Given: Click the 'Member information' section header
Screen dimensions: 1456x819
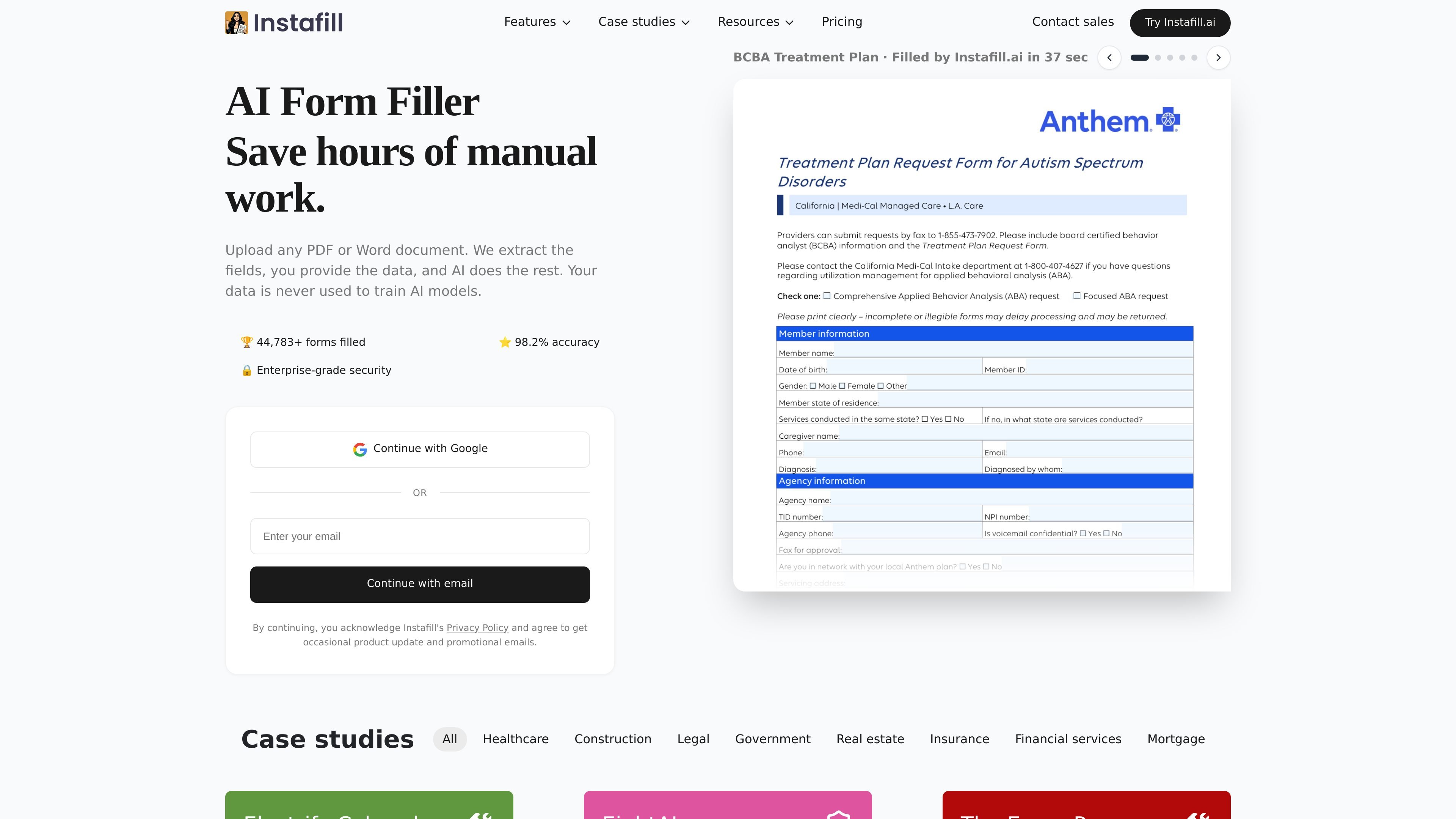Looking at the screenshot, I should 985,334.
